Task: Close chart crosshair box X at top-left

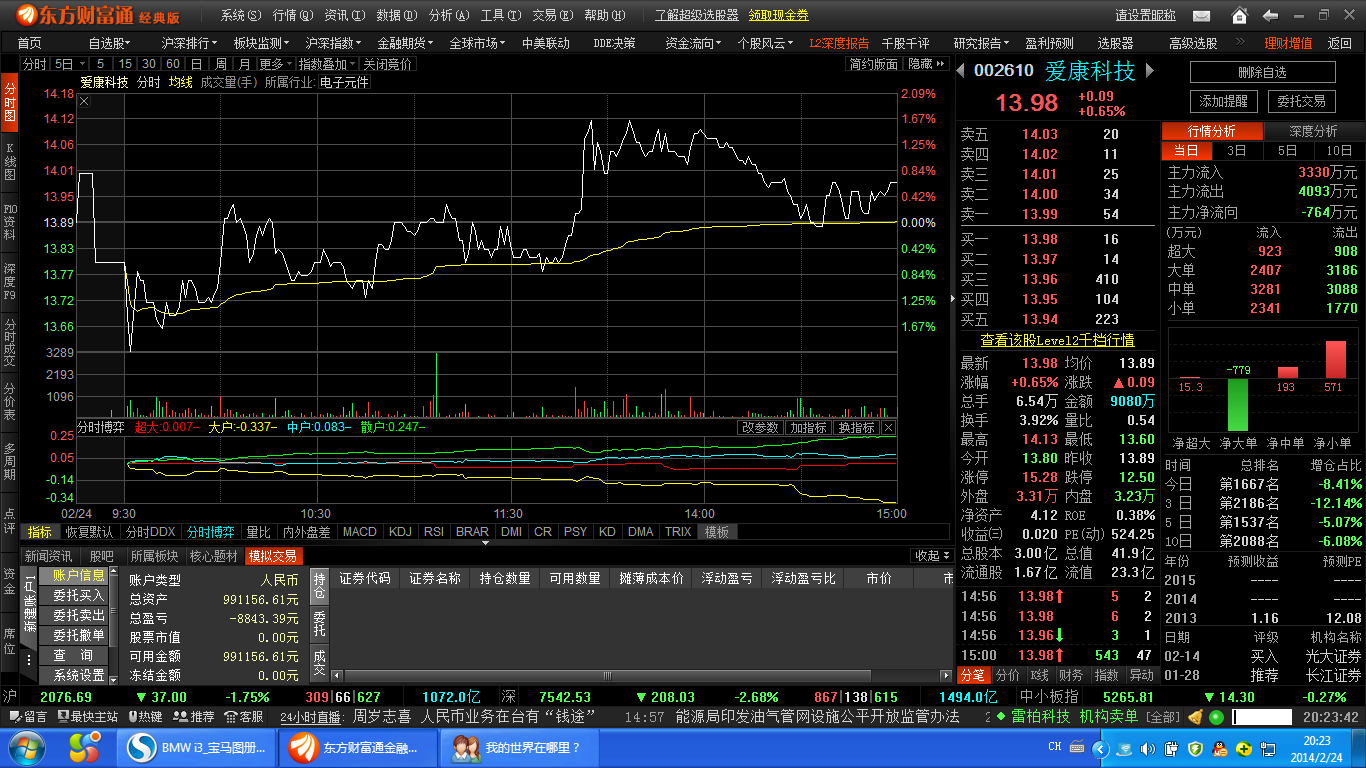Action: 84,101
